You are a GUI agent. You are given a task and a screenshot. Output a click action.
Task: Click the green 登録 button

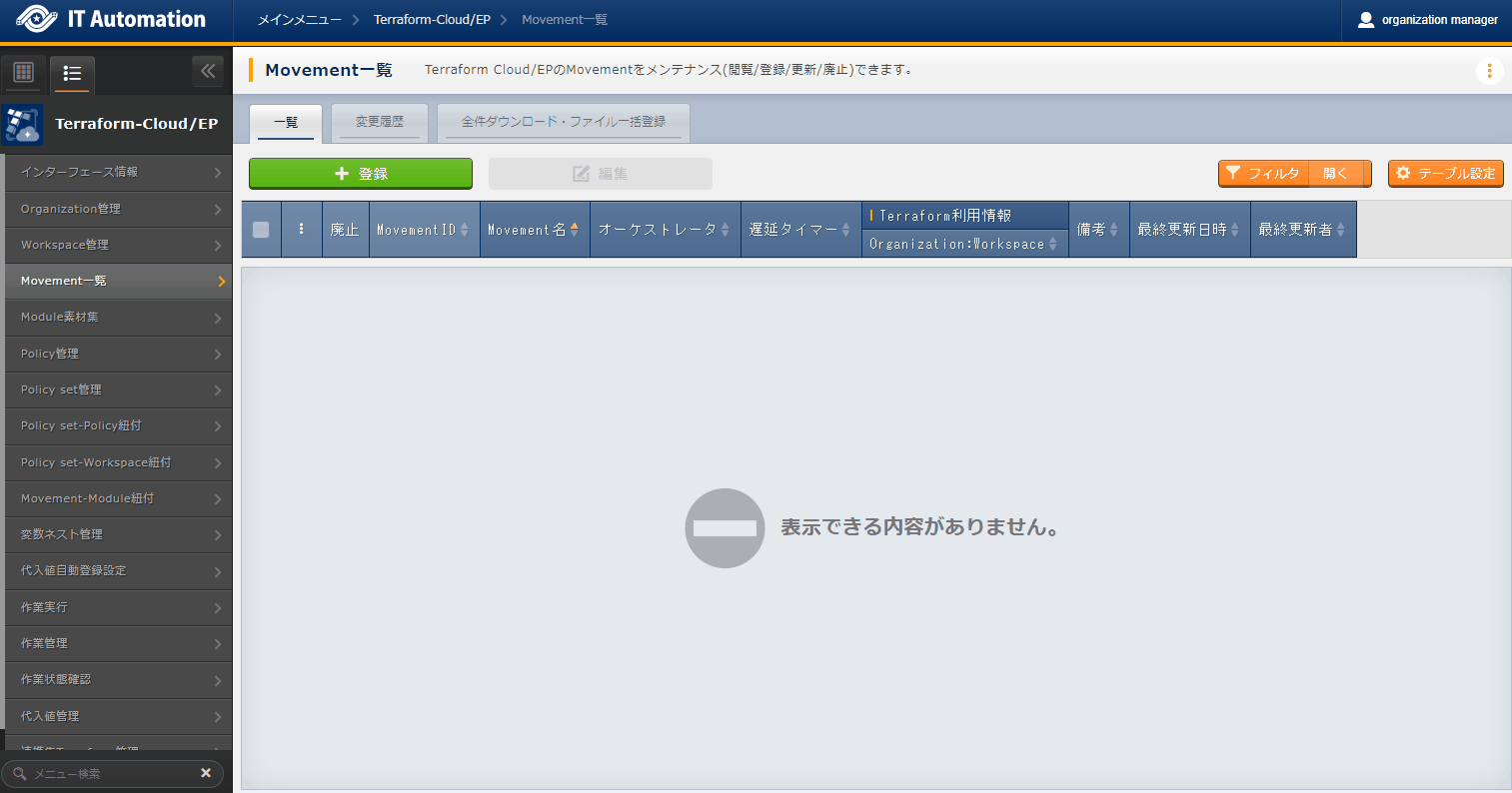coord(360,174)
